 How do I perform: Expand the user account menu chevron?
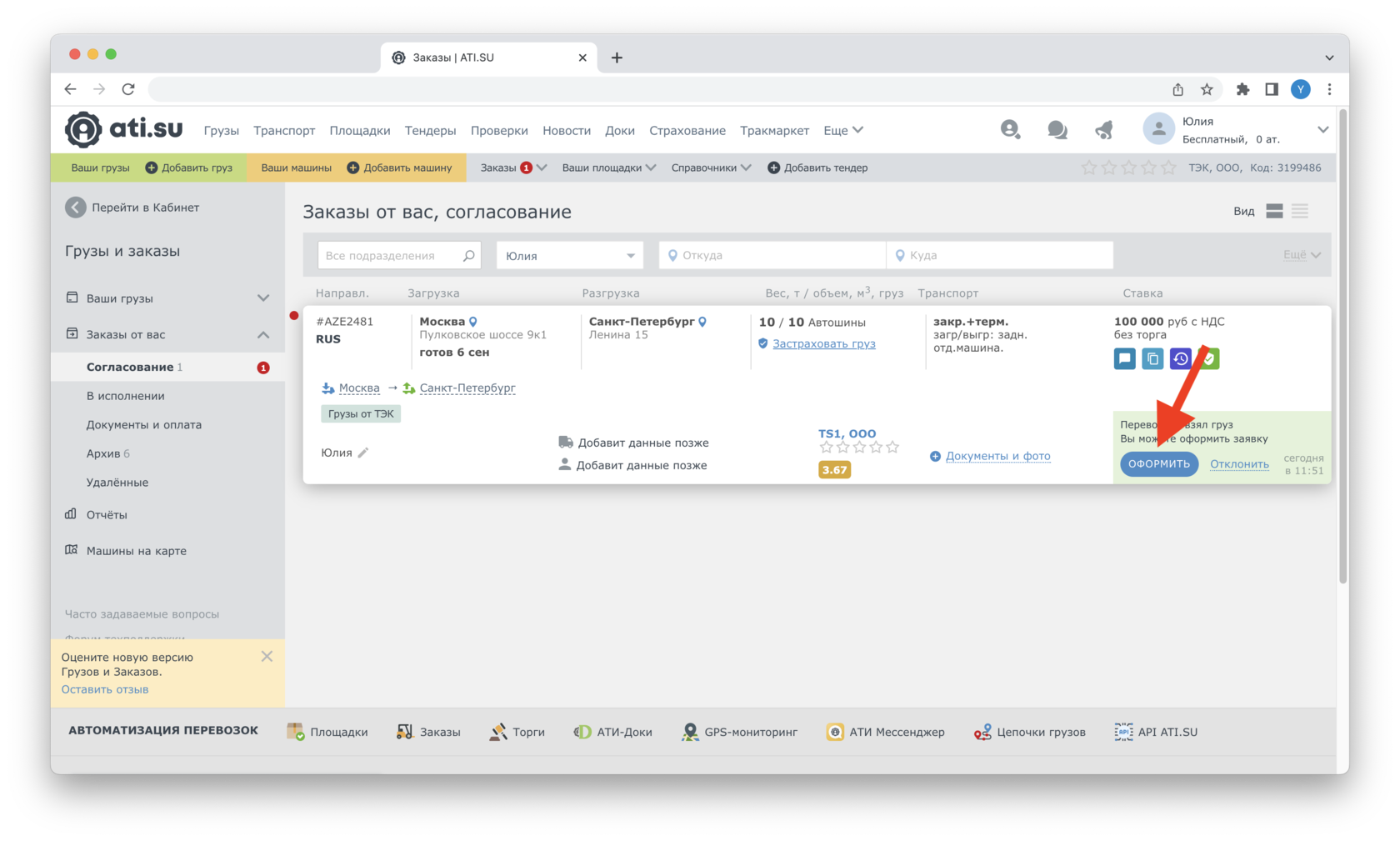click(x=1322, y=129)
